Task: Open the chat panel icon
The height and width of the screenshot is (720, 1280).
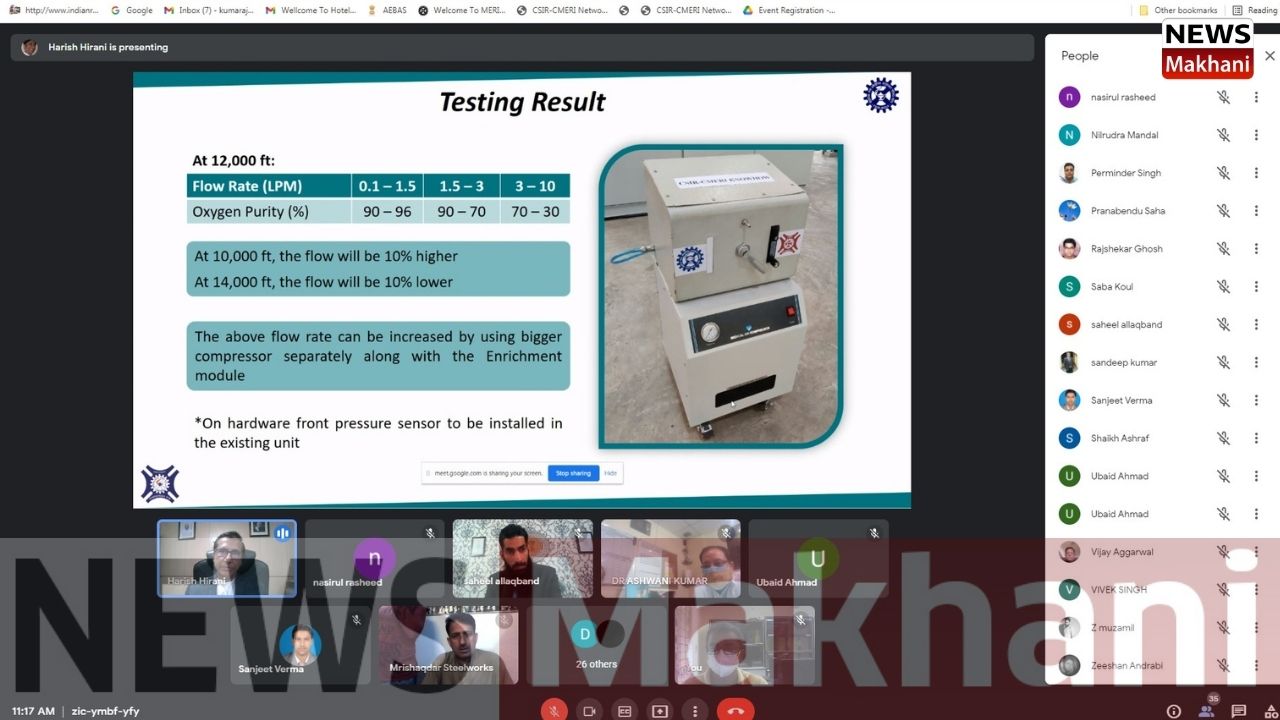Action: pyautogui.click(x=1239, y=711)
